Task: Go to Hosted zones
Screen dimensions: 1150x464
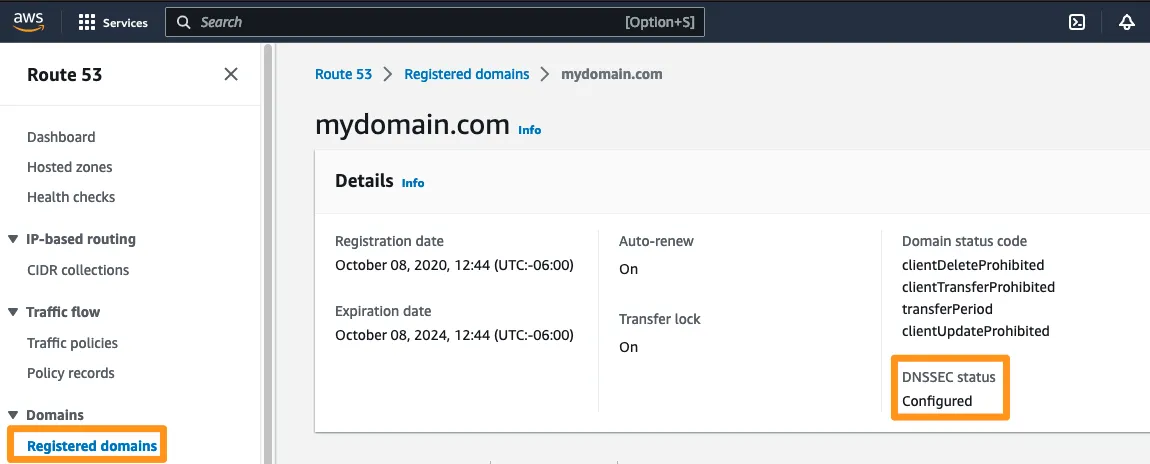Action: click(x=69, y=167)
